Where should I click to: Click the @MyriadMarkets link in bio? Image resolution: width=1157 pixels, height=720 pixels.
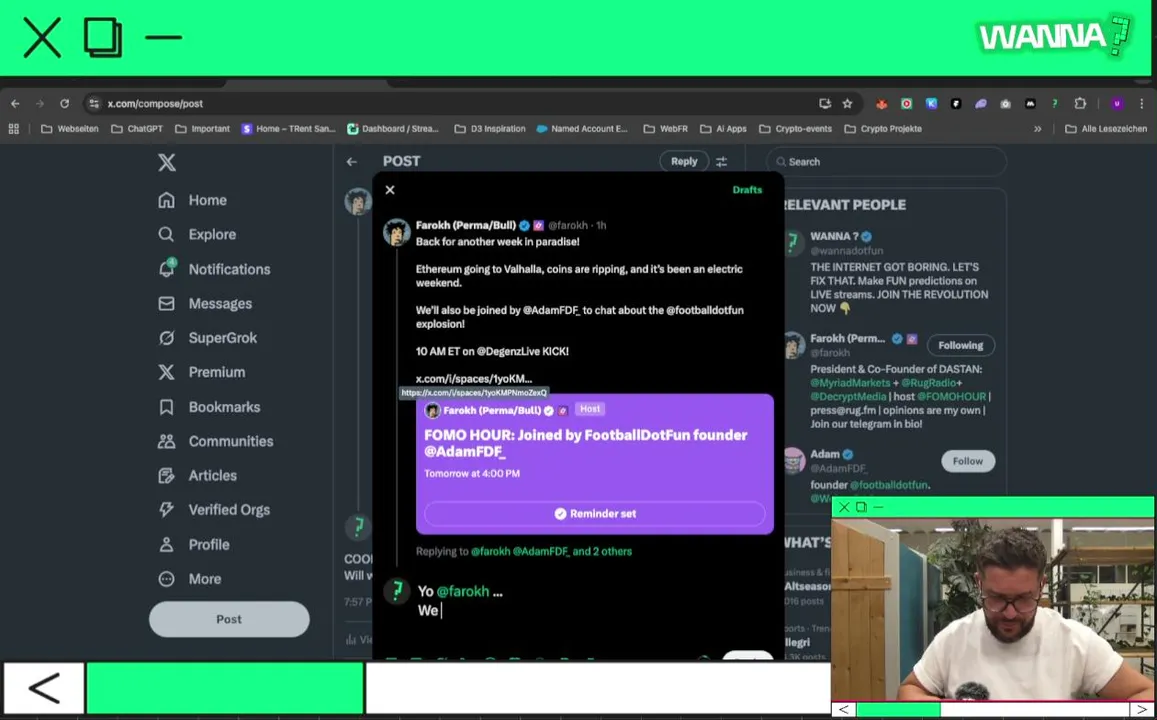point(850,383)
